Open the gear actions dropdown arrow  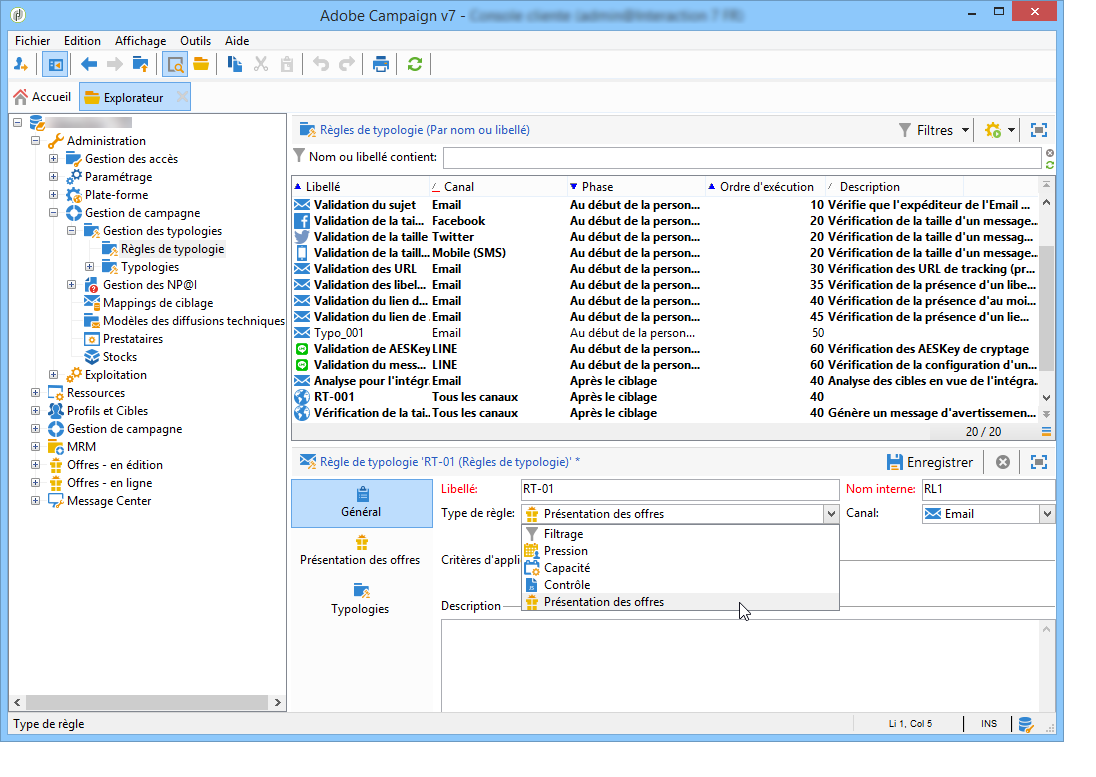click(1011, 130)
